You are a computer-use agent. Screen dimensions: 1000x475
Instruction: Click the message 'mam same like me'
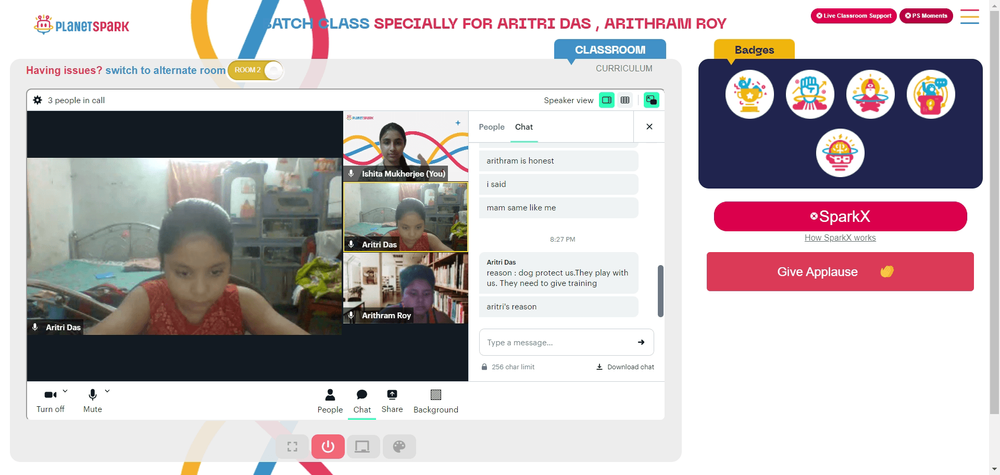point(559,208)
